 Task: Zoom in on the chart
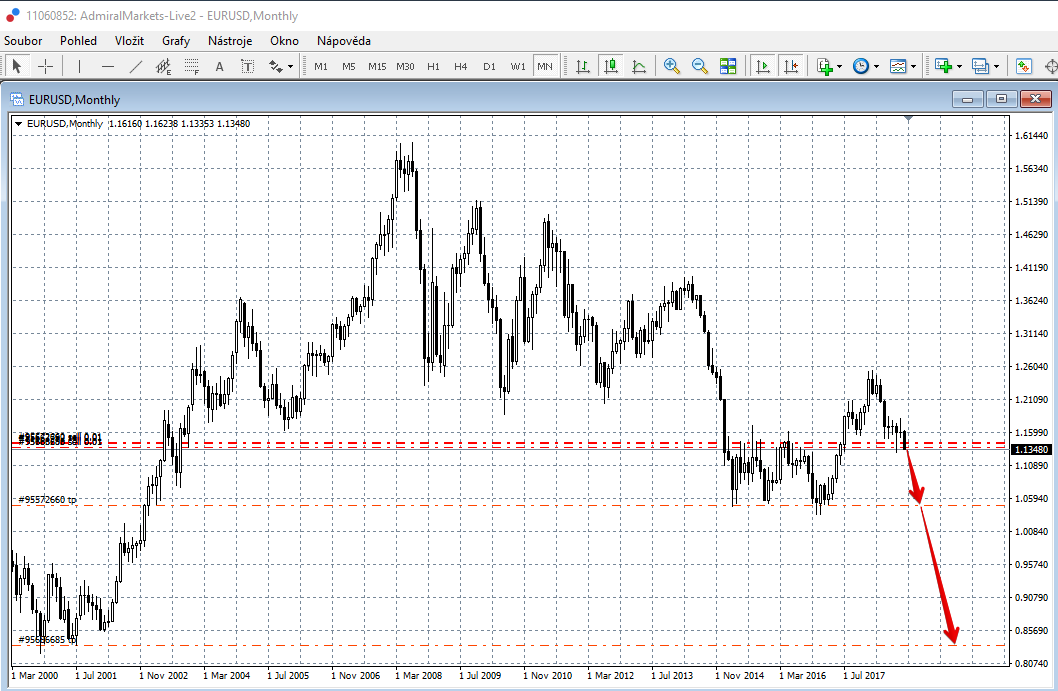tap(671, 66)
